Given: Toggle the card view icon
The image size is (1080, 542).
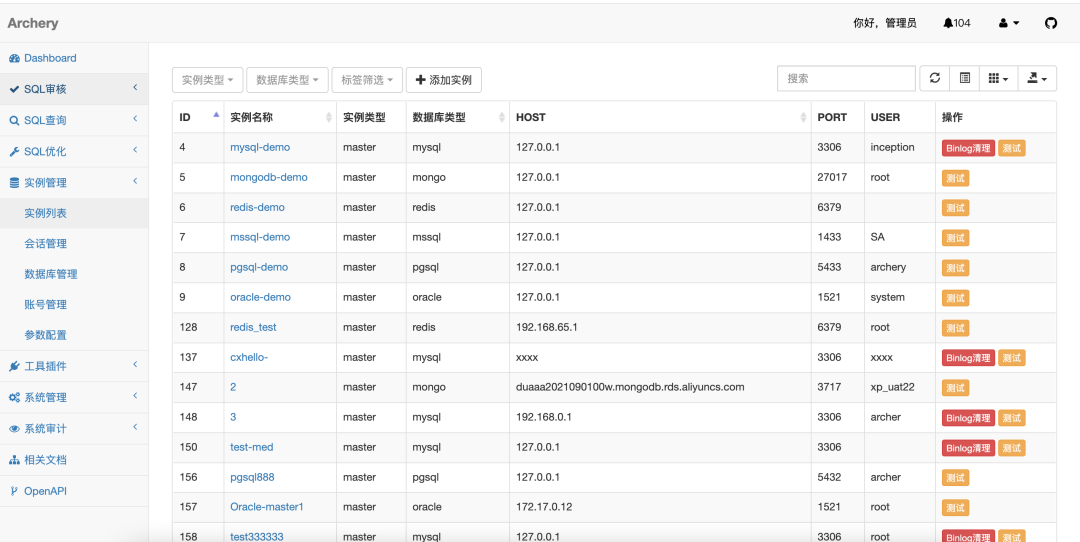Looking at the screenshot, I should tap(965, 79).
